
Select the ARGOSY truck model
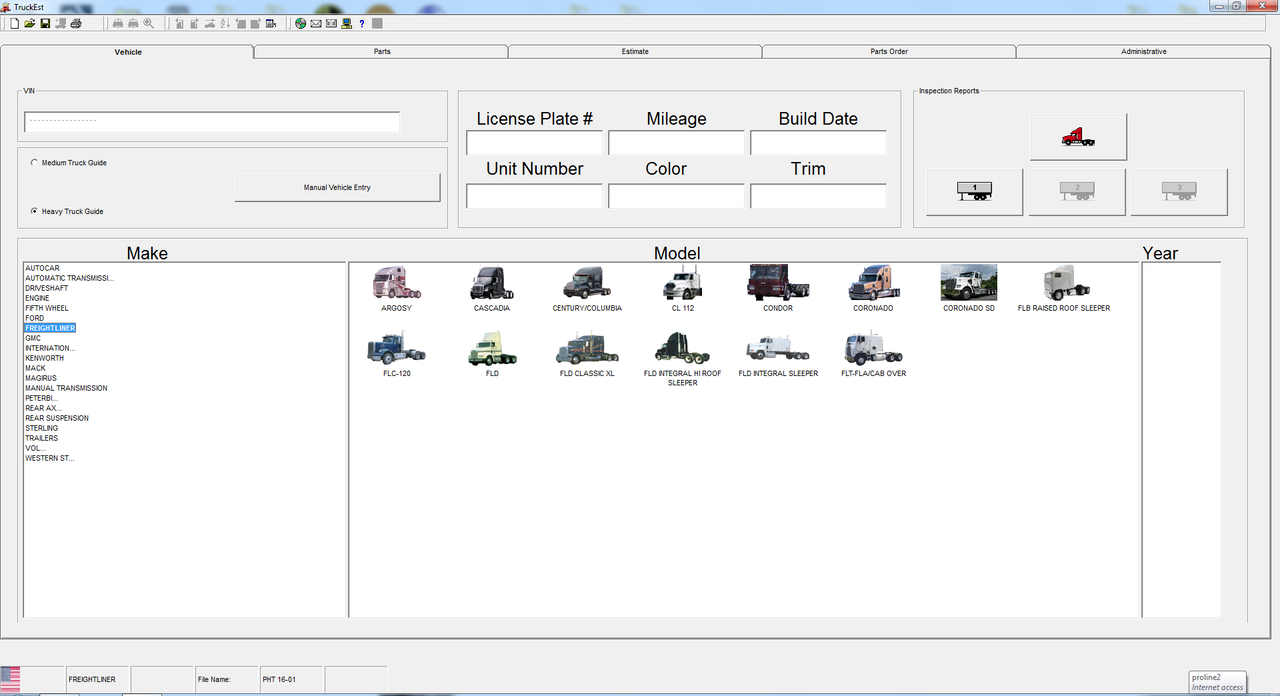(396, 289)
